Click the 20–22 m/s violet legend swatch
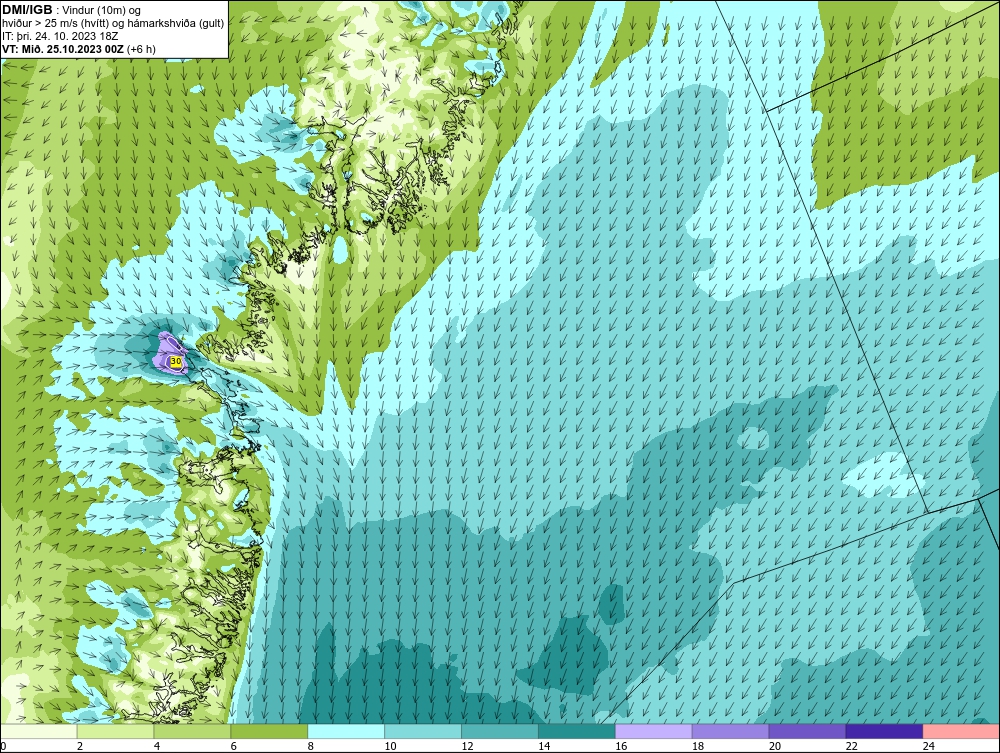Screen dimensions: 1000x753 coord(807,731)
